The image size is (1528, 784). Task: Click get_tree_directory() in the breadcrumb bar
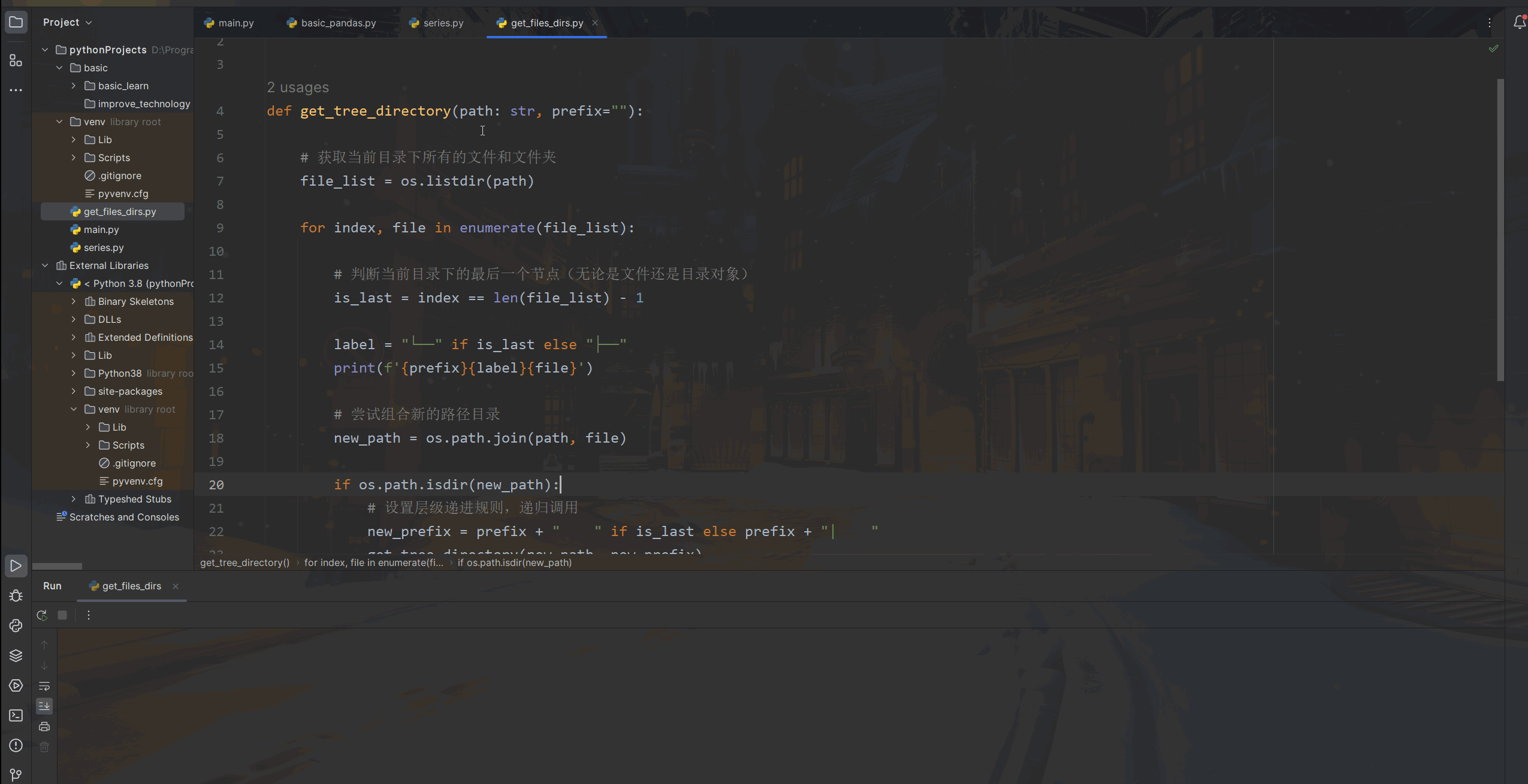point(244,563)
